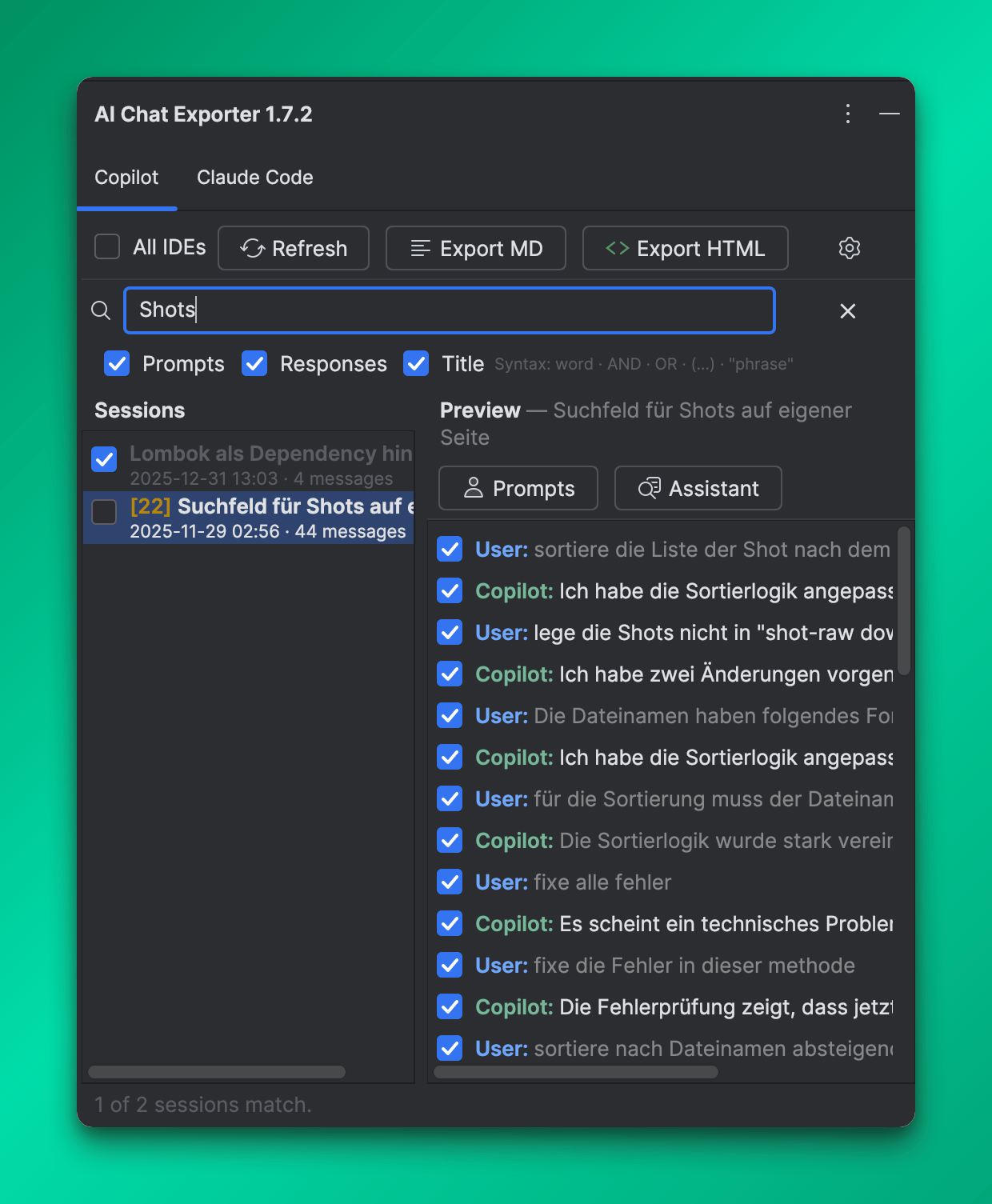
Task: Toggle the Responses search filter checkbox
Action: click(254, 364)
